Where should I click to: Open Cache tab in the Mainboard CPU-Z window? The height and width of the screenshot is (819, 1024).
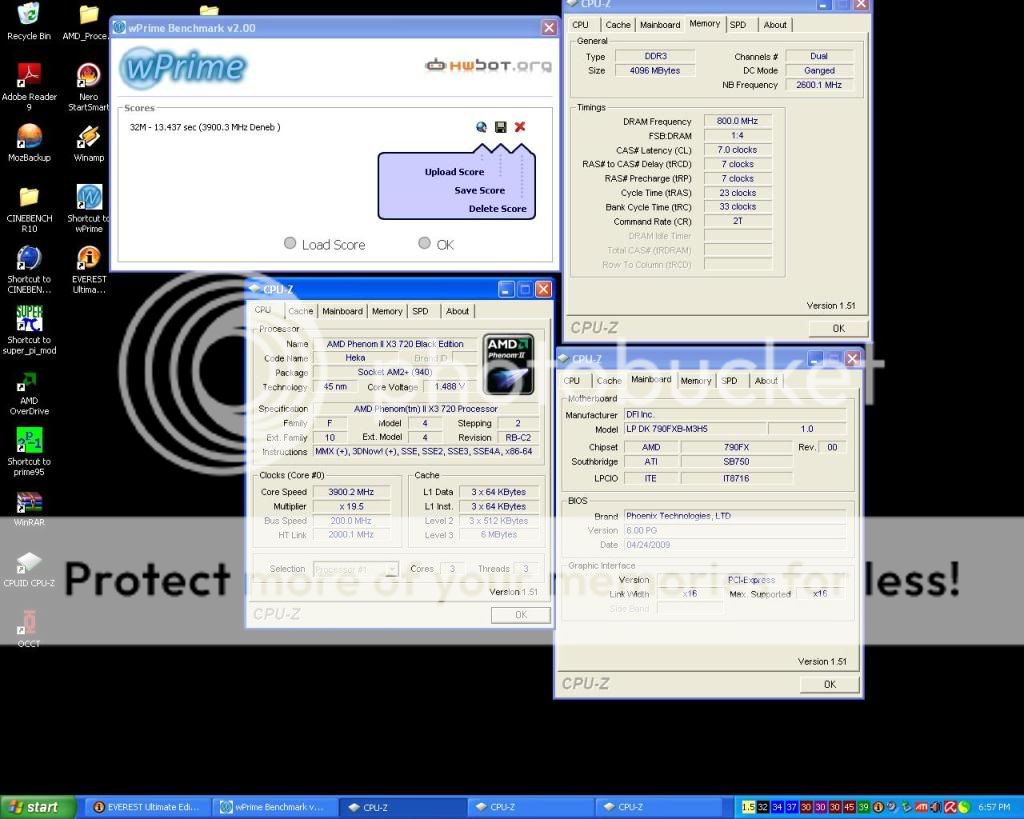click(x=609, y=381)
